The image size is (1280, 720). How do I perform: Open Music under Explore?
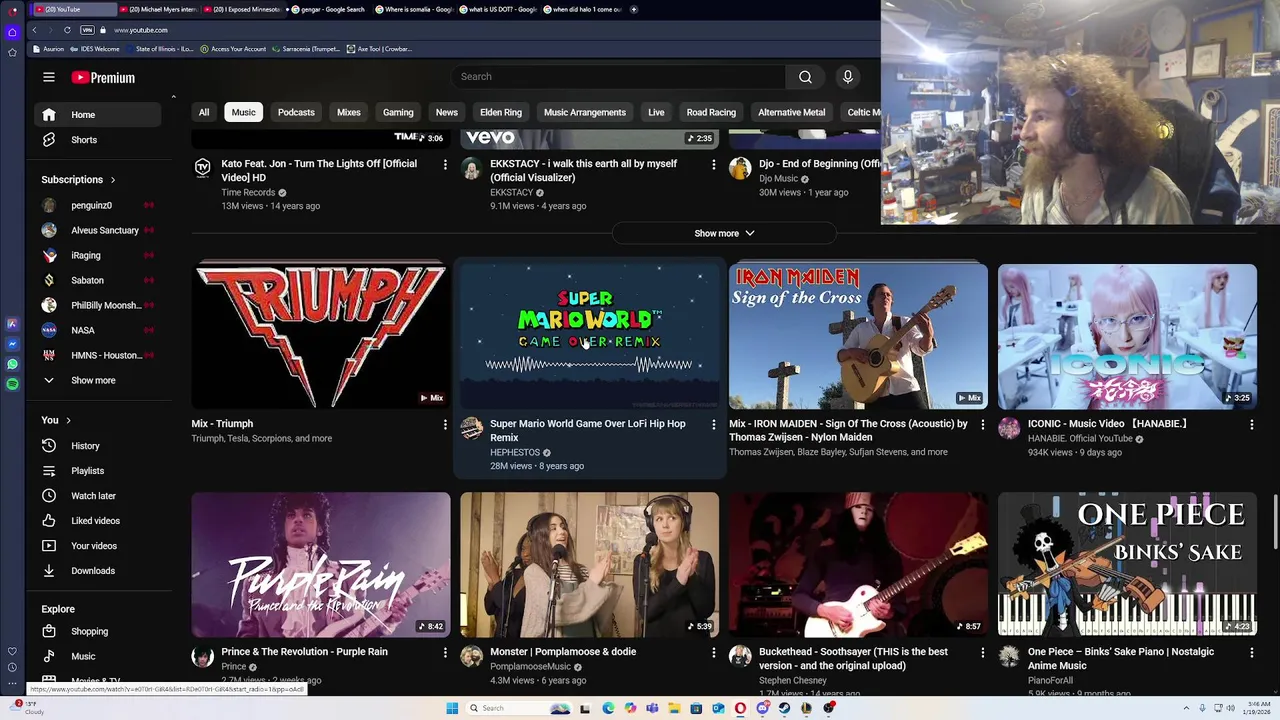pyautogui.click(x=97, y=656)
